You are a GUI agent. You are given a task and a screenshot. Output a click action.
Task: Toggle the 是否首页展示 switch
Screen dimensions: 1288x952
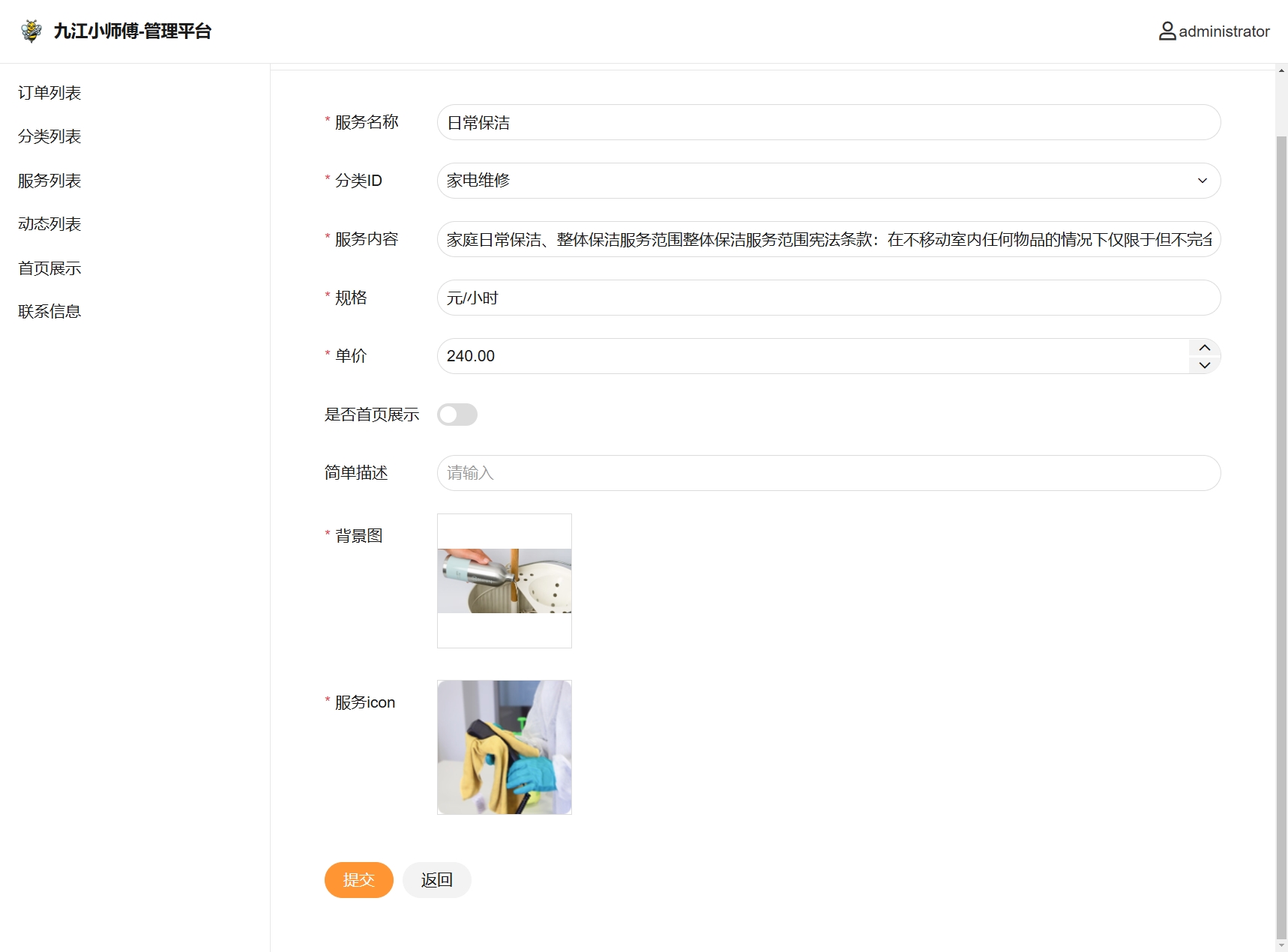(x=457, y=415)
